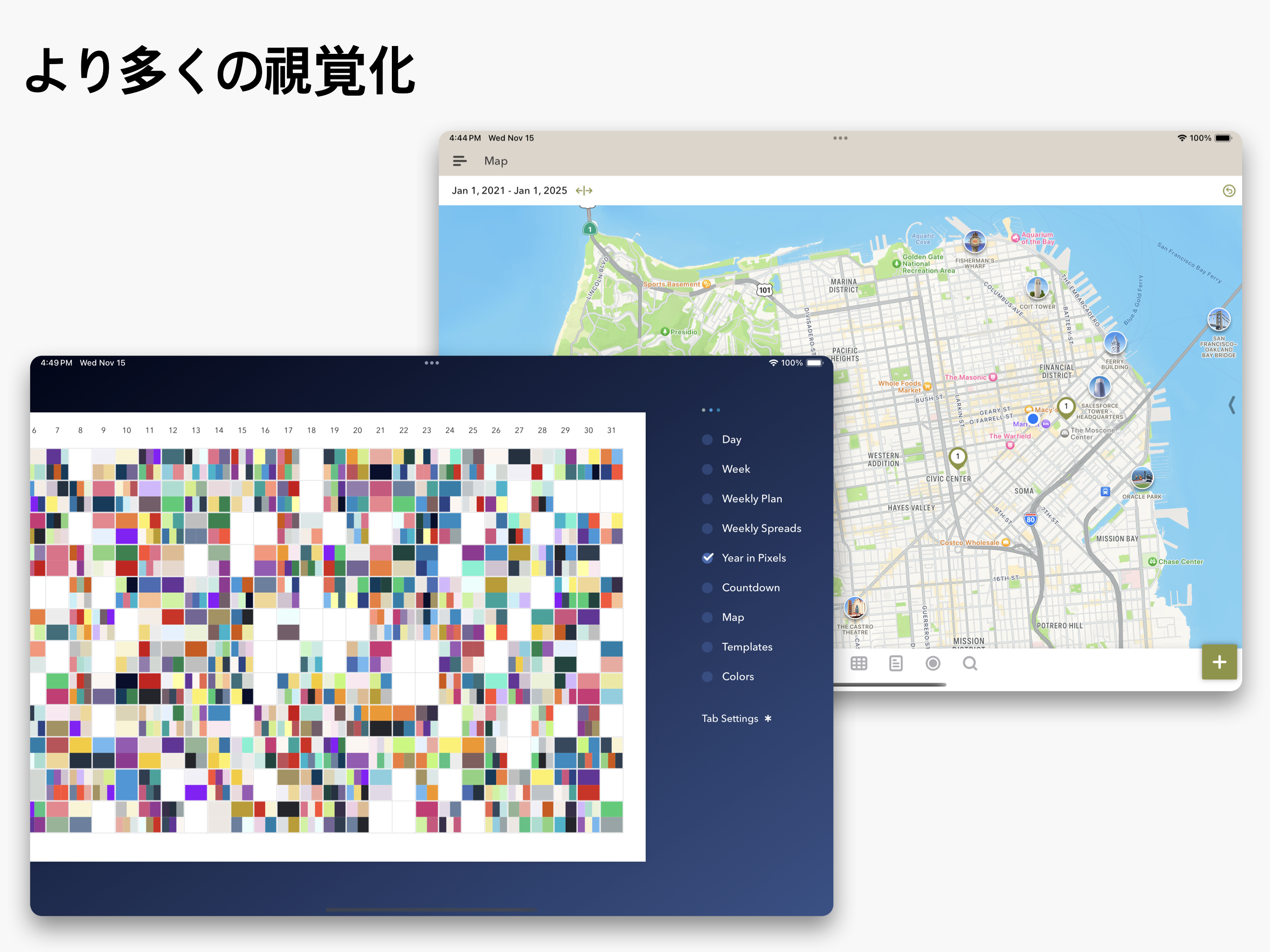The height and width of the screenshot is (952, 1270).
Task: Click the Map title in header
Action: coord(496,161)
